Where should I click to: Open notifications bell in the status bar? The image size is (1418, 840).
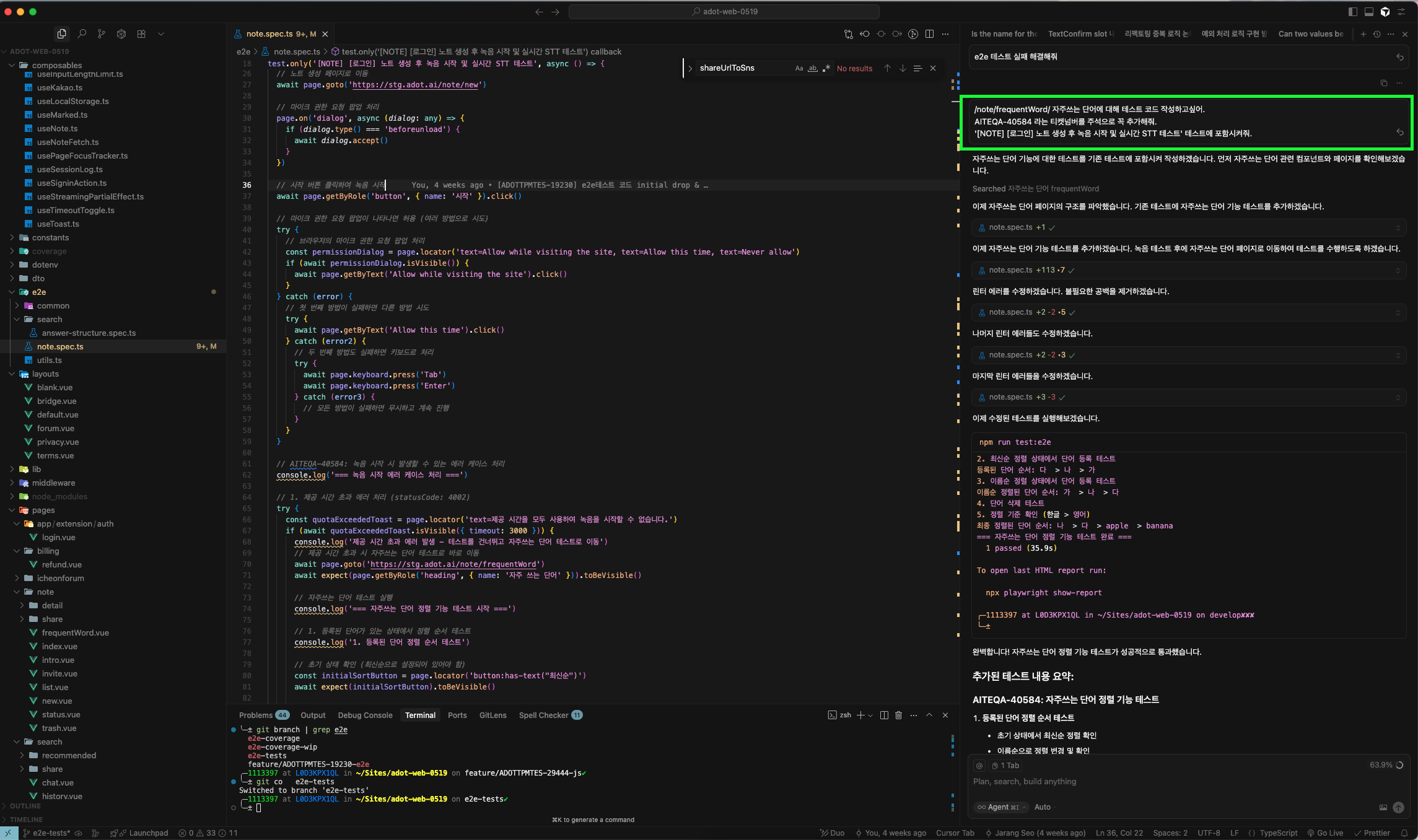coord(1404,833)
